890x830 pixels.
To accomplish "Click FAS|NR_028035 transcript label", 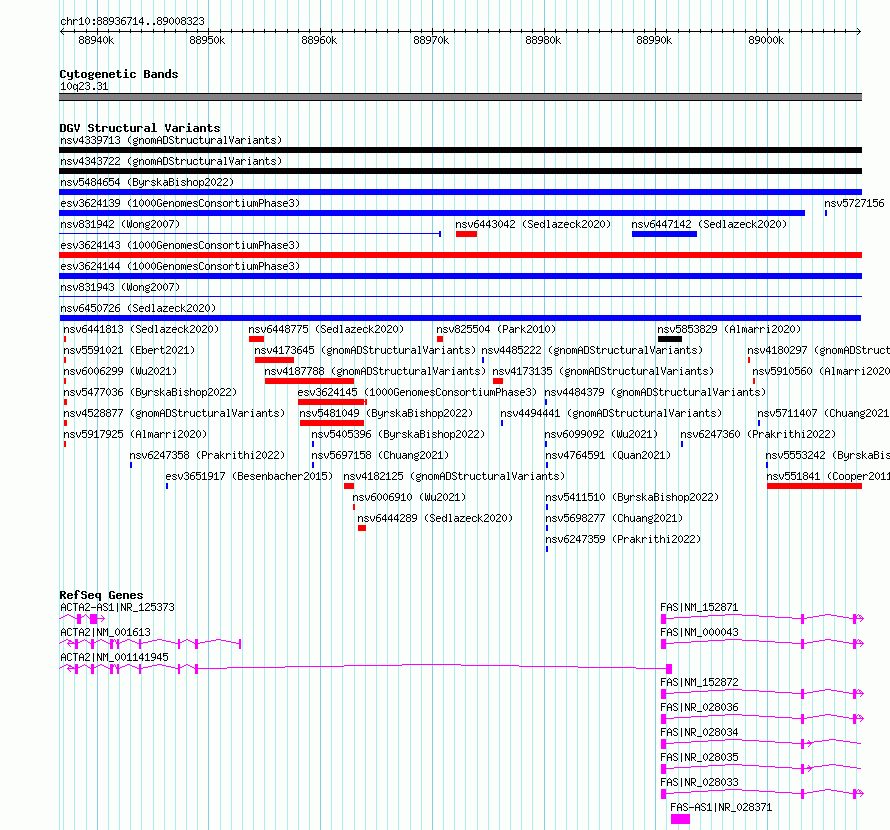I will click(699, 757).
